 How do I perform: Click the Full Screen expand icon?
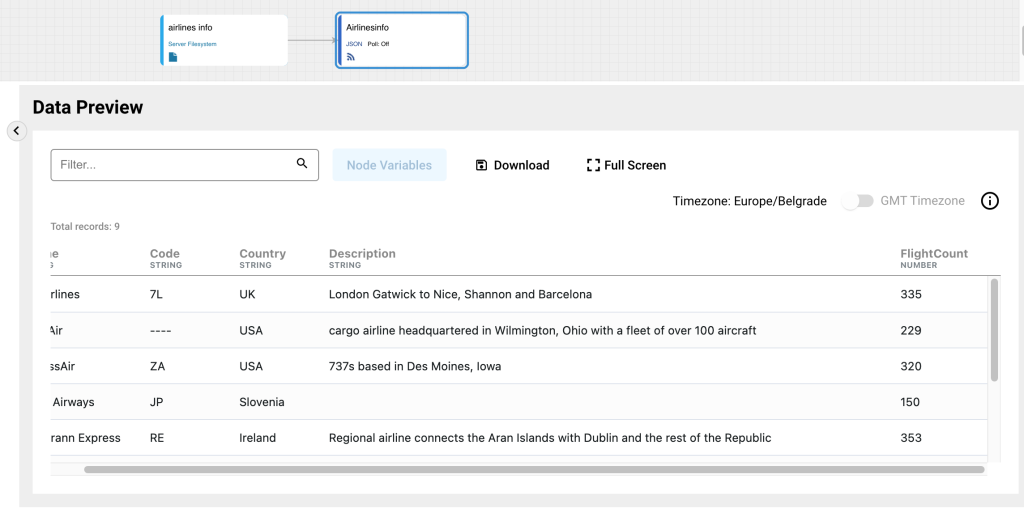[x=593, y=165]
